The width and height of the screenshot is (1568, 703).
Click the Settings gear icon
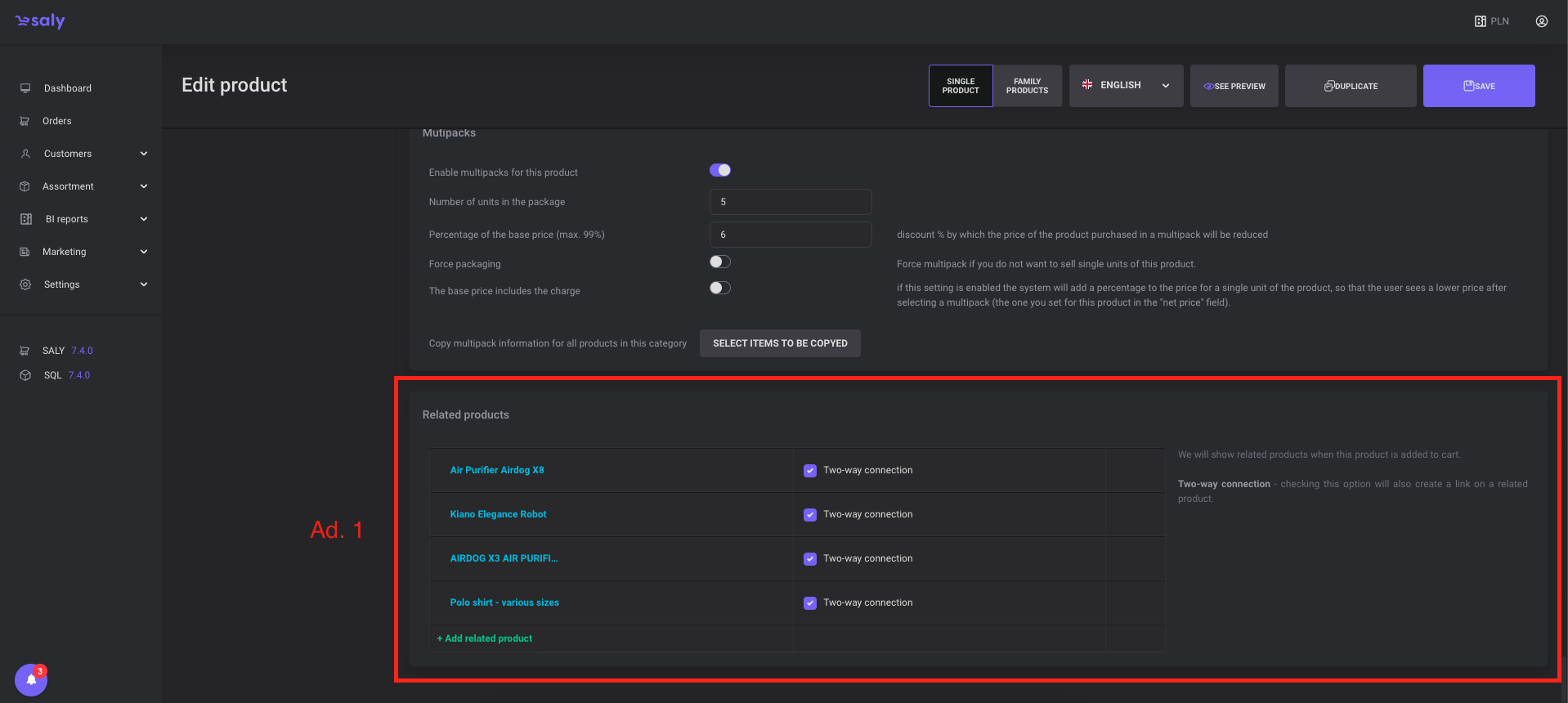pos(25,284)
